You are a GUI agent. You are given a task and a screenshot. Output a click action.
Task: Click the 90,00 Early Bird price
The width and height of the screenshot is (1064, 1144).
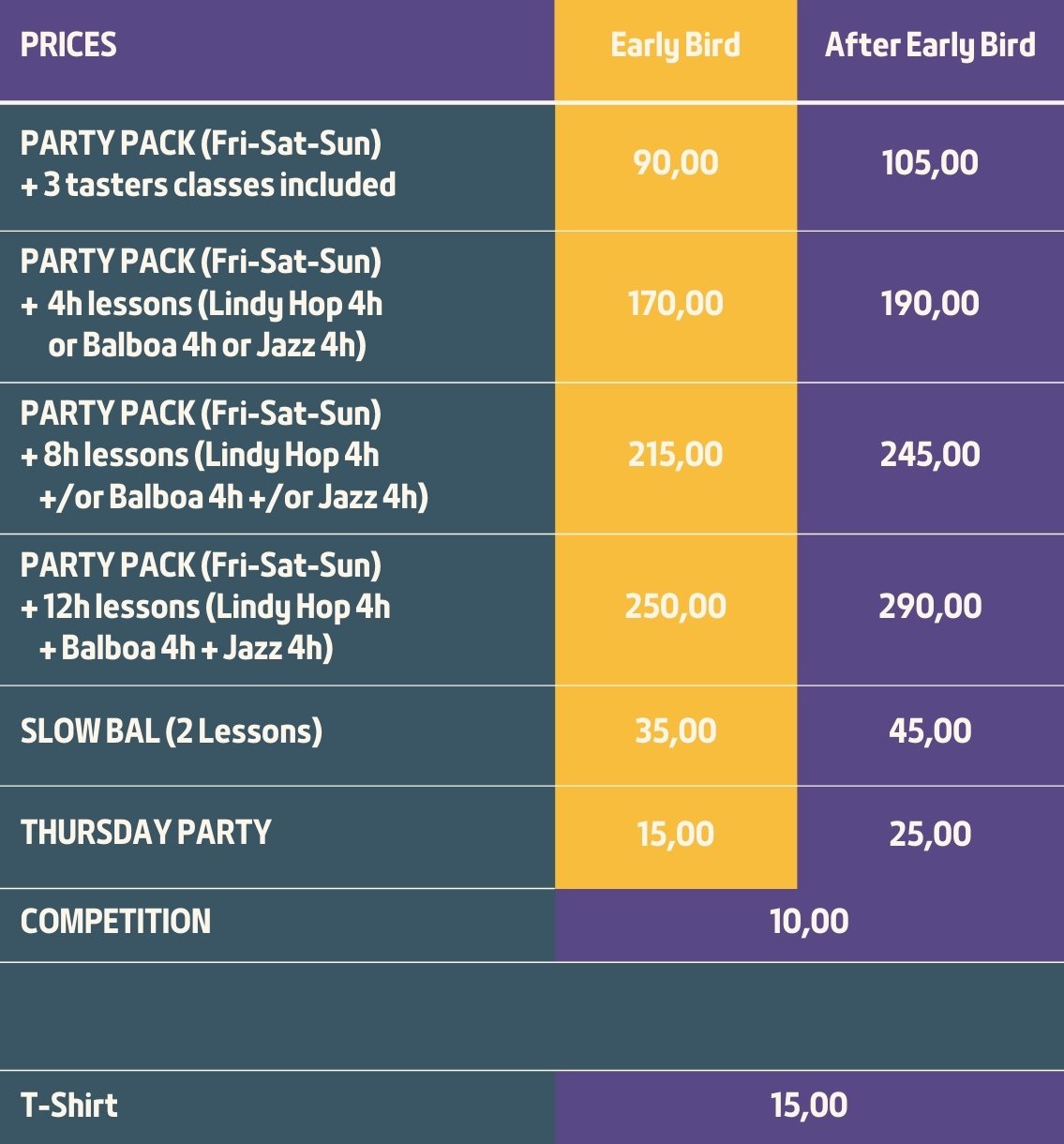pyautogui.click(x=675, y=163)
